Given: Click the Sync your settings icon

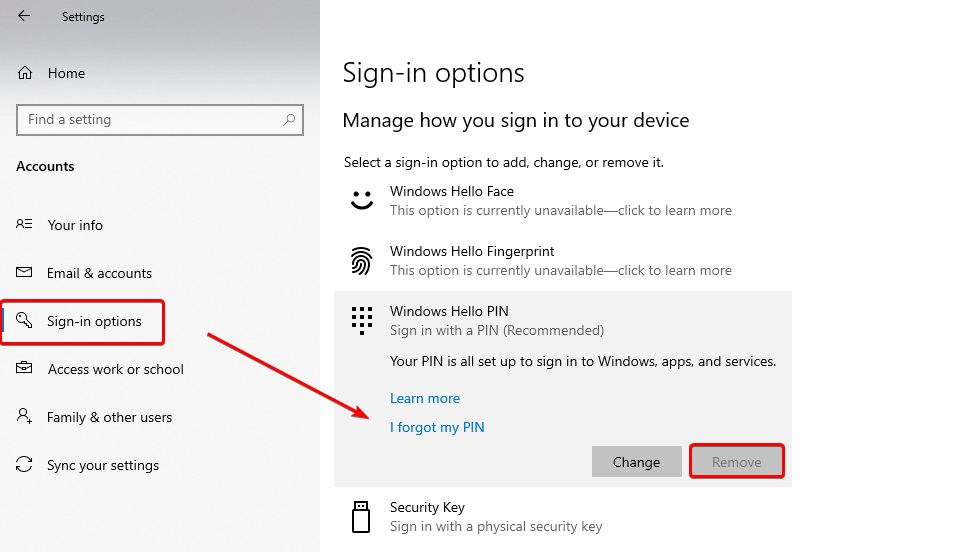Looking at the screenshot, I should [x=25, y=465].
